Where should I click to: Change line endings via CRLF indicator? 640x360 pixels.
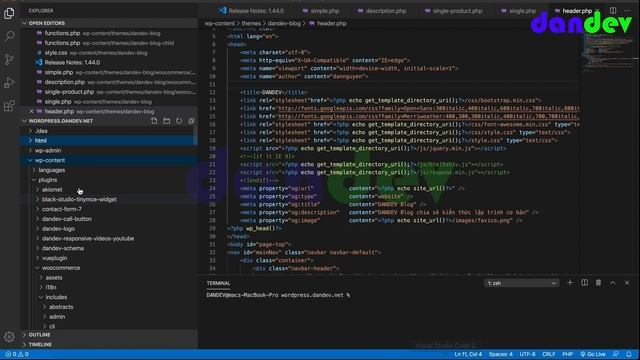[x=549, y=354]
